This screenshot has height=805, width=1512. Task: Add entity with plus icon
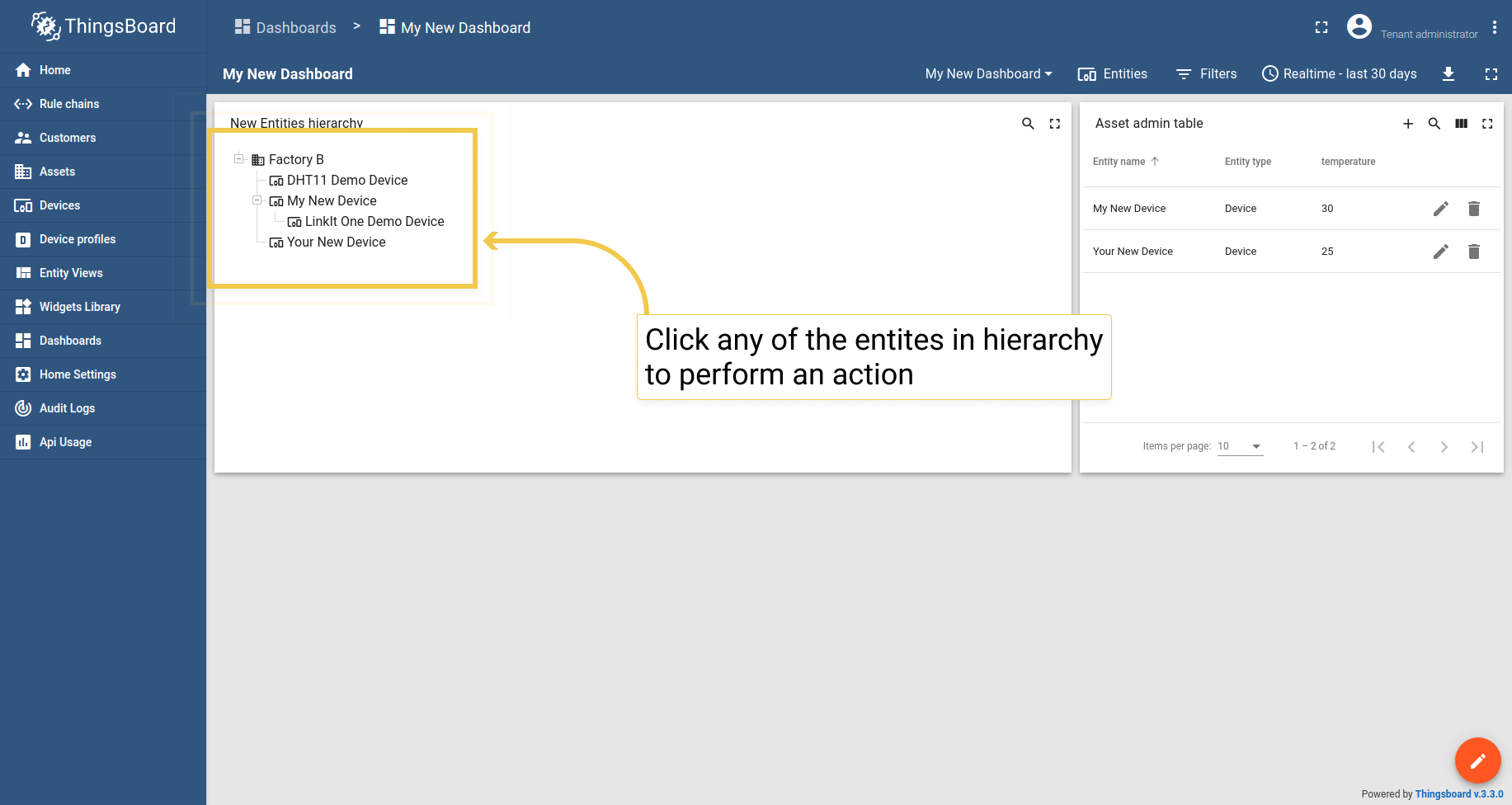click(x=1408, y=124)
